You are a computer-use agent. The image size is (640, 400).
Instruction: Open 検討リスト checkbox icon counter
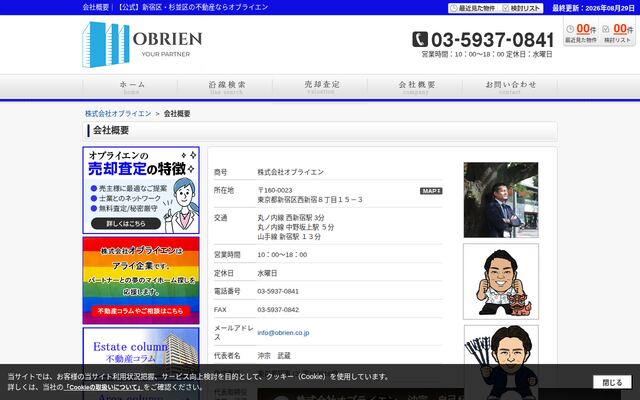pos(617,32)
